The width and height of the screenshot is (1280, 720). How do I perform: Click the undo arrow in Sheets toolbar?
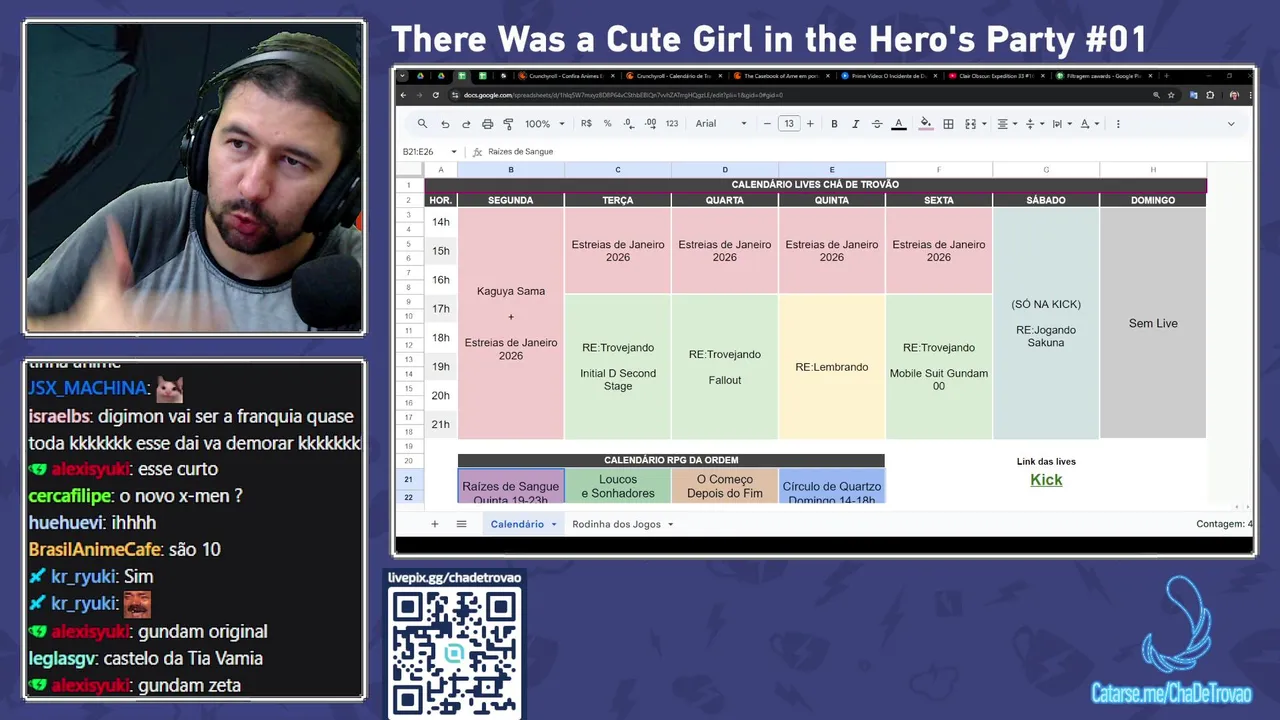coord(445,124)
